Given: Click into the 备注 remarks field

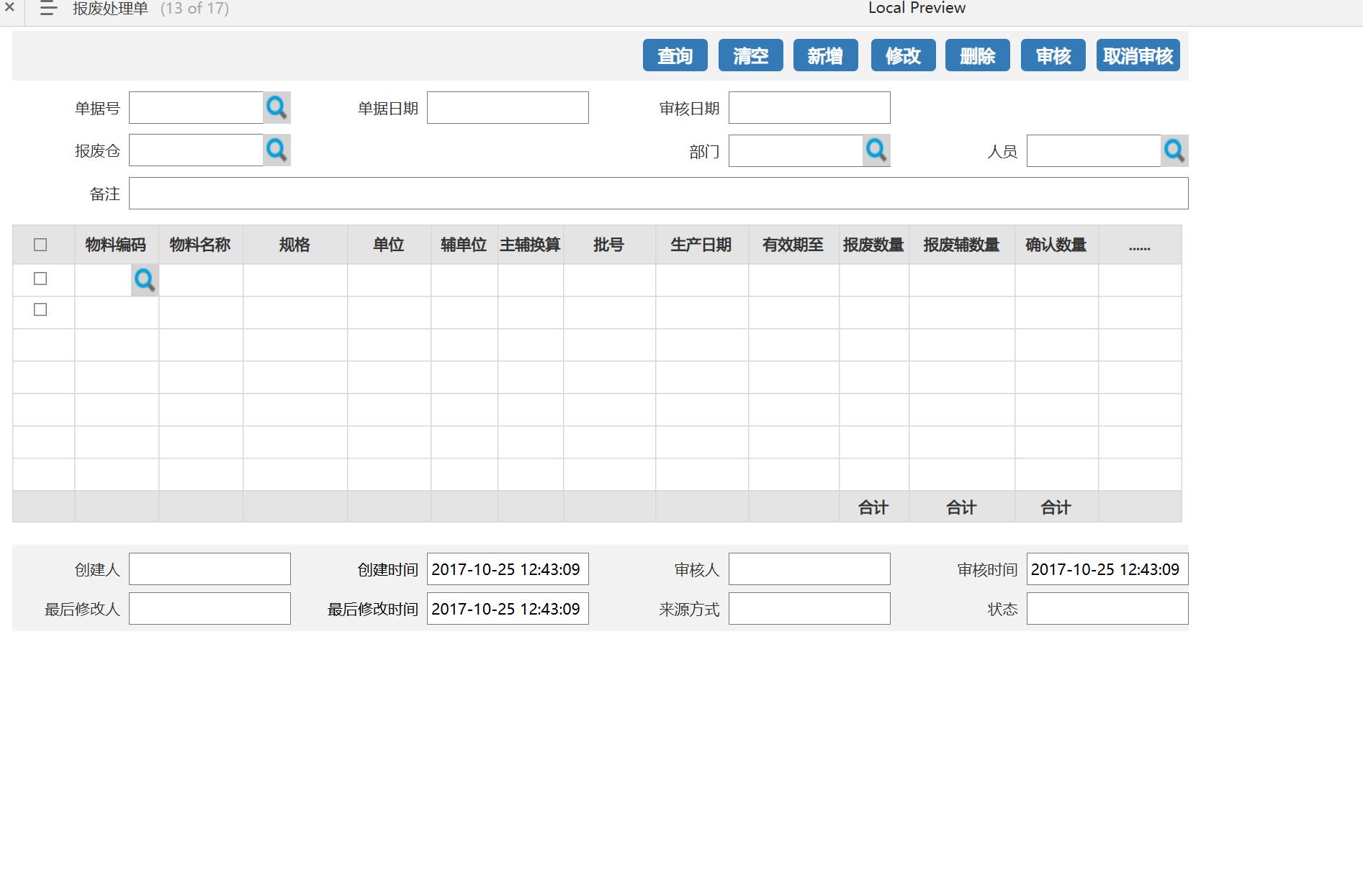Looking at the screenshot, I should pyautogui.click(x=659, y=194).
